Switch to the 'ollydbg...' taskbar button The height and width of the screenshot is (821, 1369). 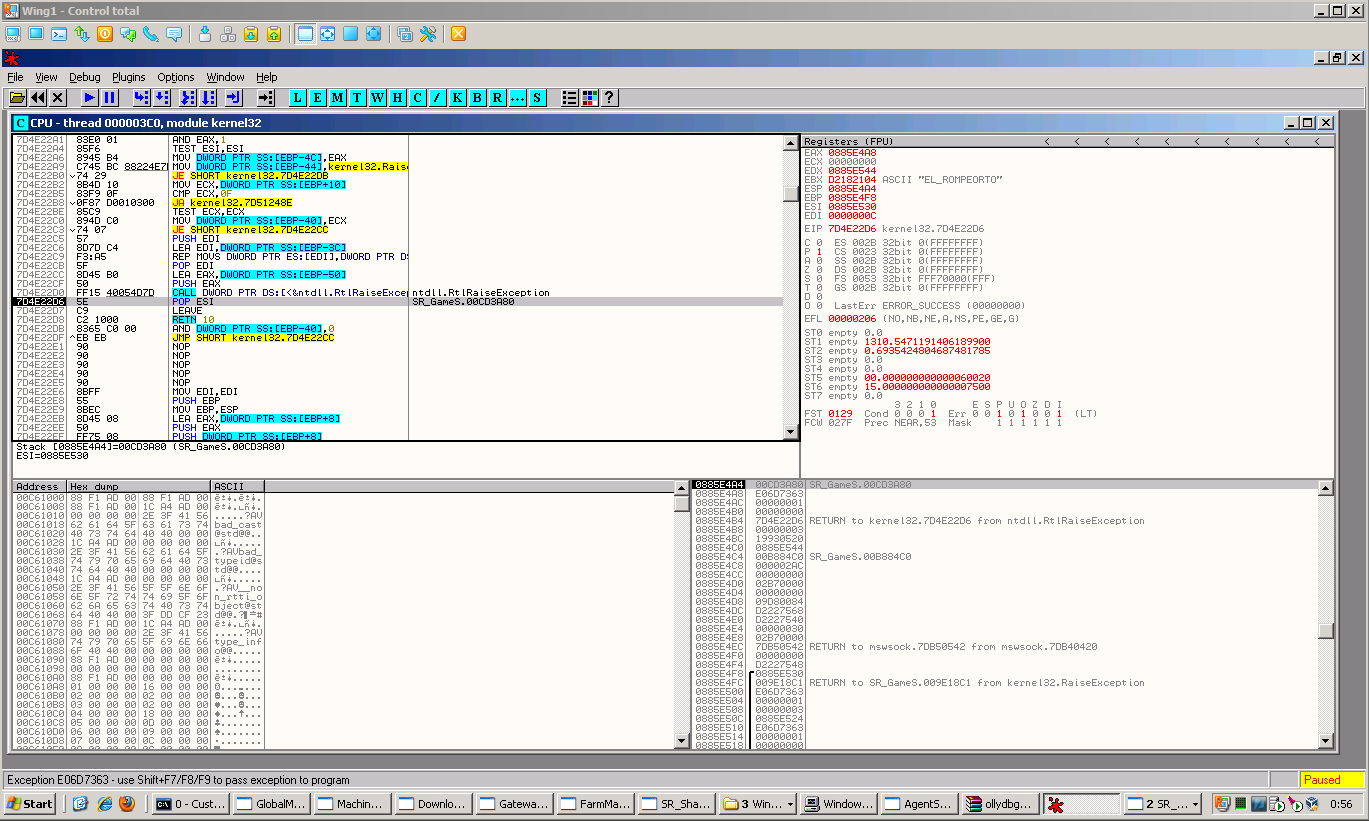coord(1001,803)
